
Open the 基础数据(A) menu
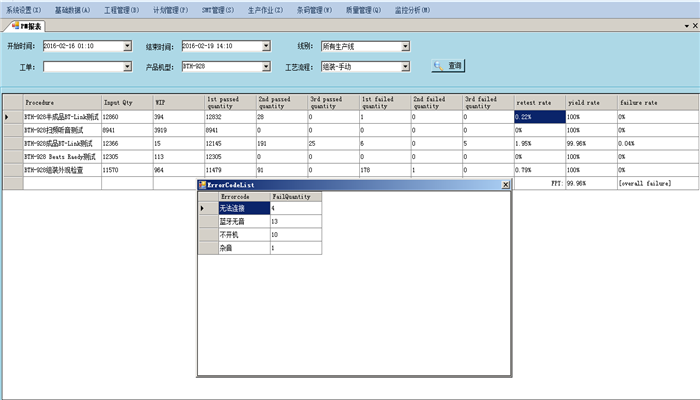point(73,10)
